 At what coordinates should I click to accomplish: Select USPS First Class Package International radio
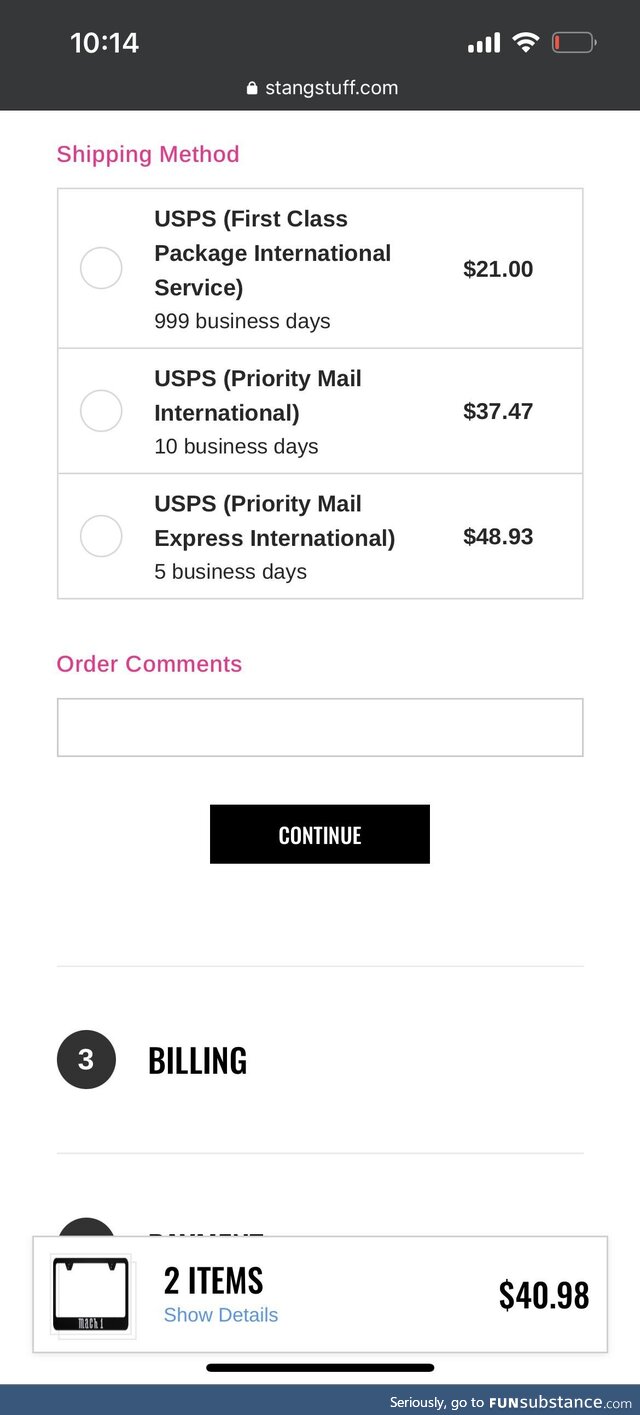[101, 268]
